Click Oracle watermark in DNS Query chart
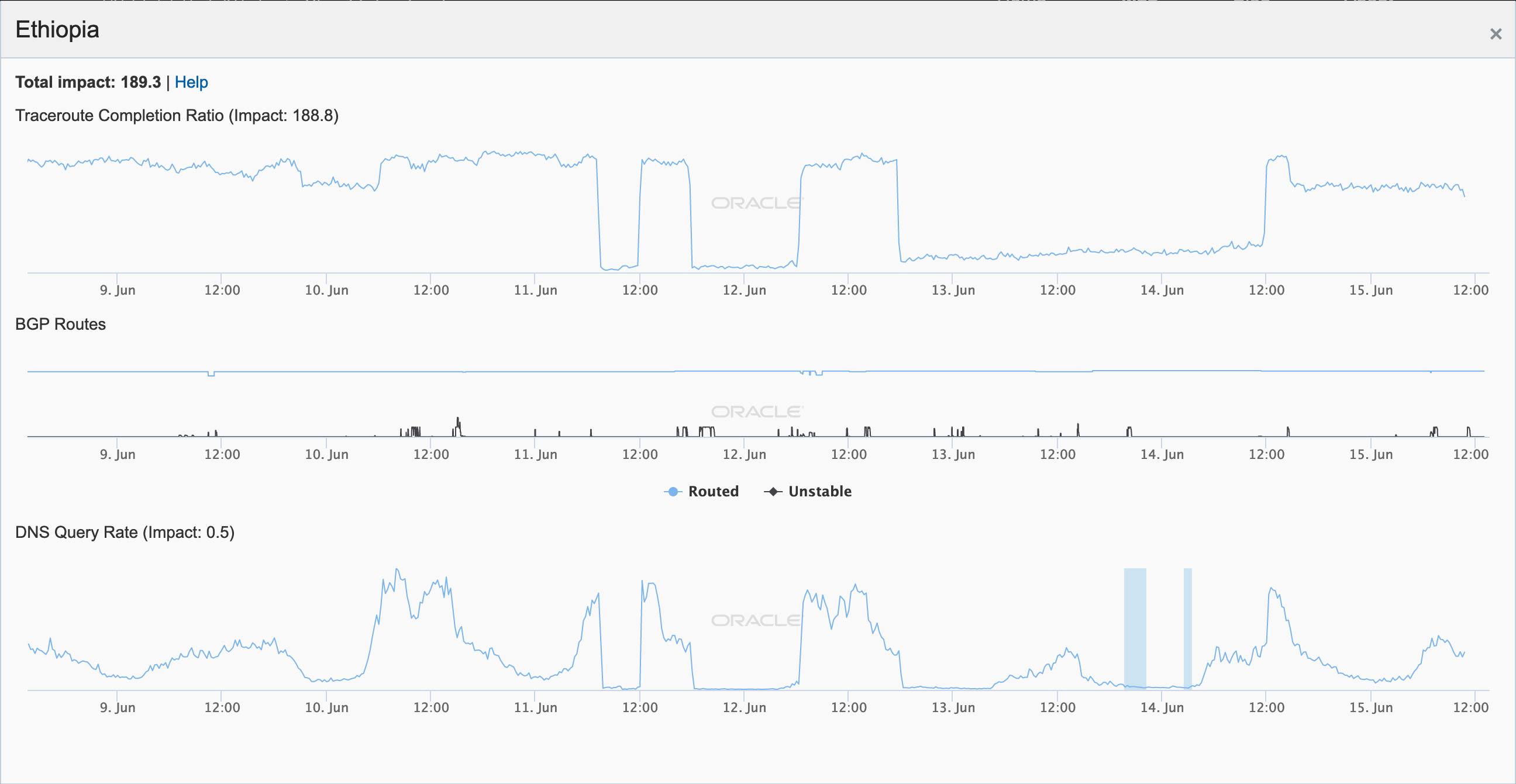The image size is (1516, 784). (x=757, y=620)
